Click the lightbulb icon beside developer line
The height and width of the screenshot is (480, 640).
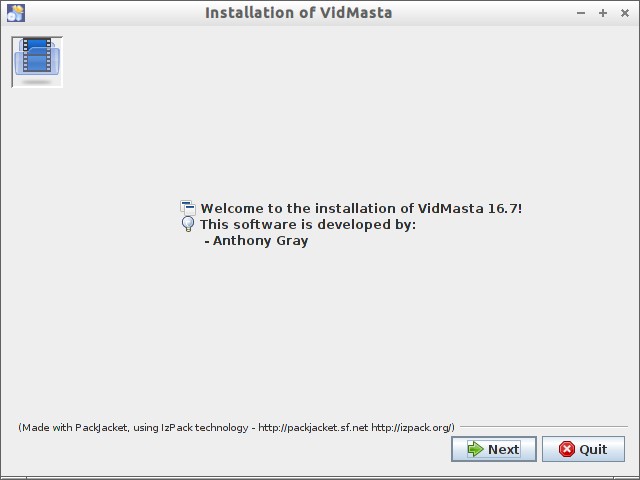coord(188,224)
